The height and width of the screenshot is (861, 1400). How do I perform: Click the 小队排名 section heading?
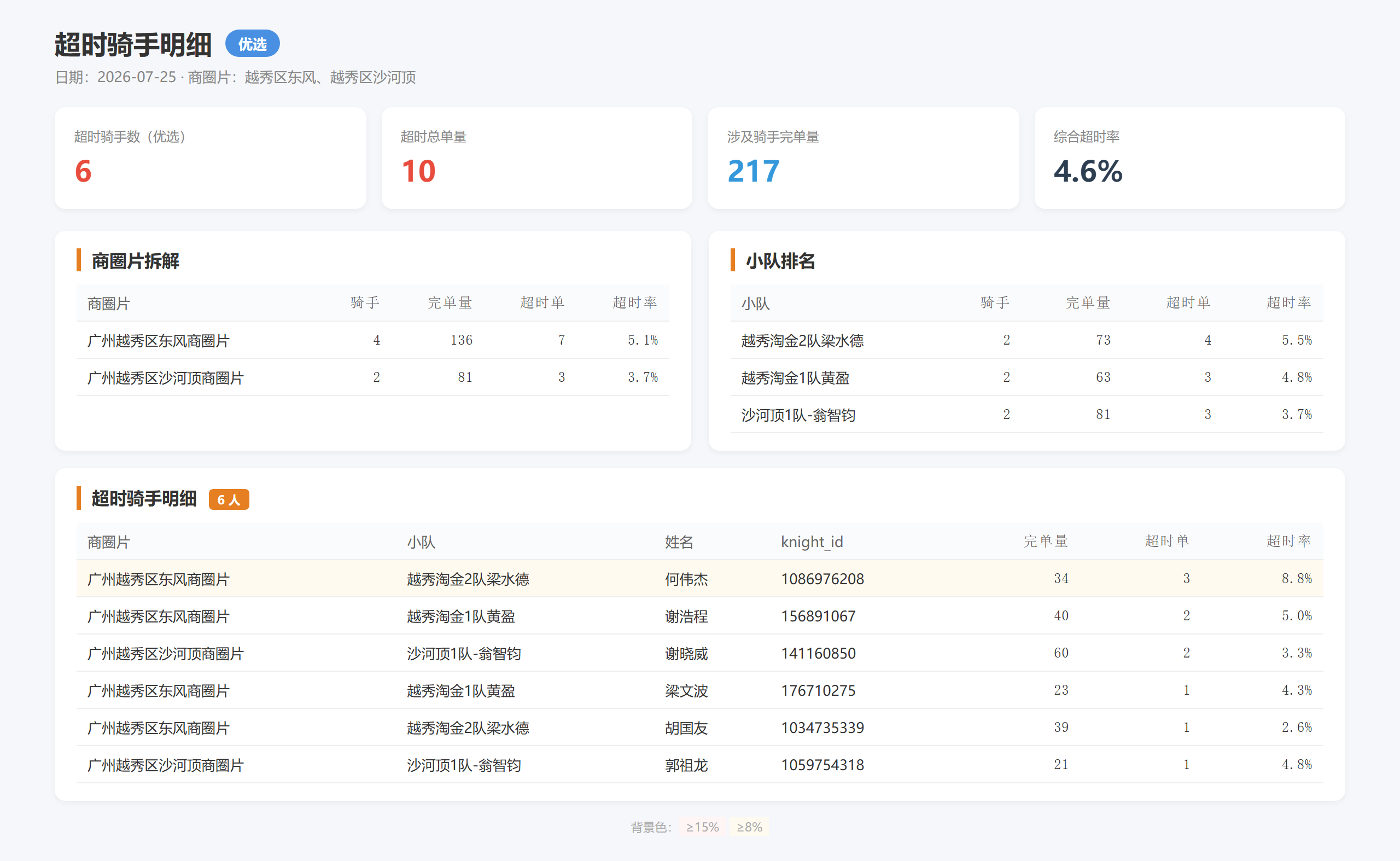point(780,261)
